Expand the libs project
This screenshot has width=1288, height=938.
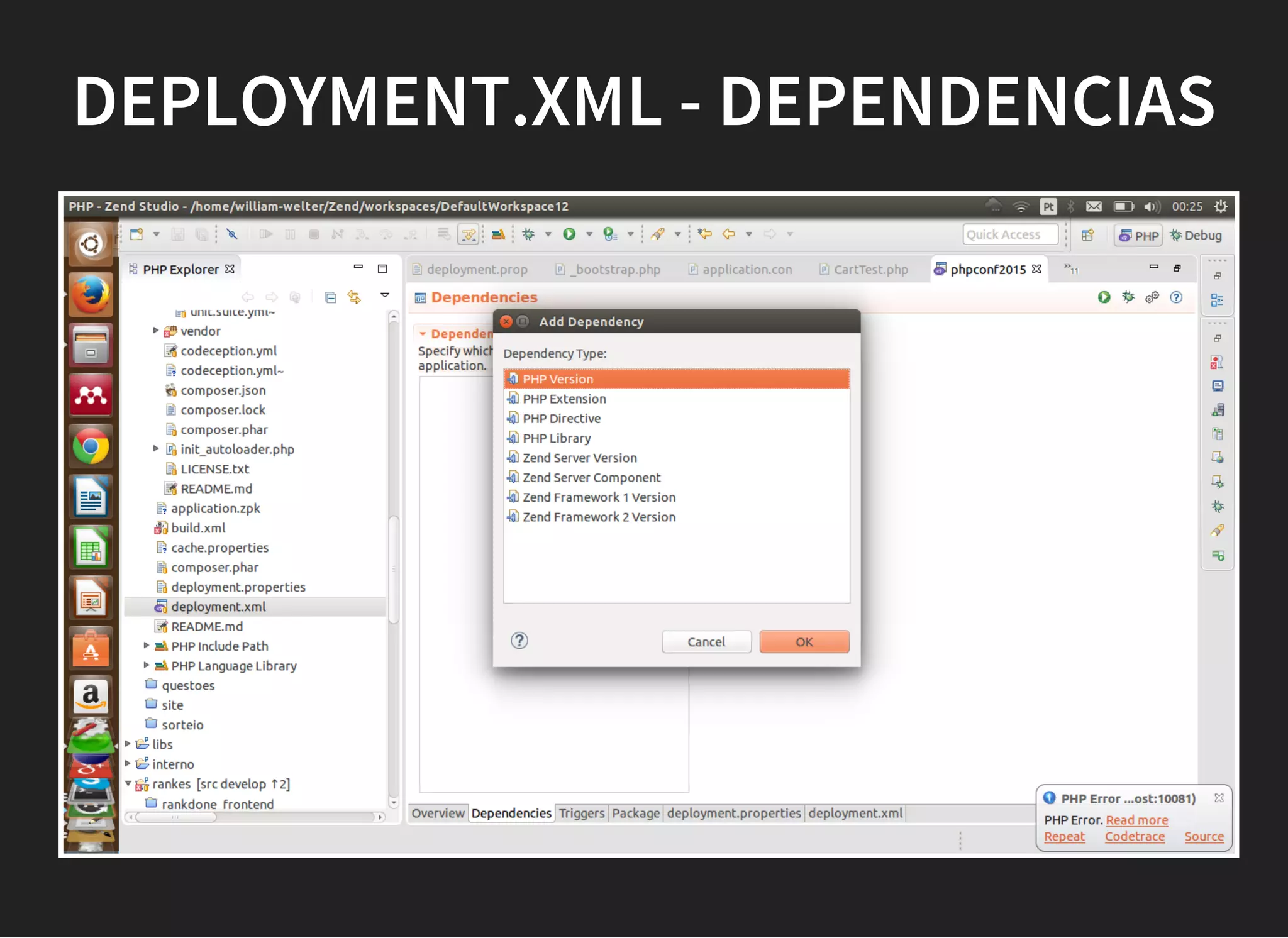[x=128, y=744]
